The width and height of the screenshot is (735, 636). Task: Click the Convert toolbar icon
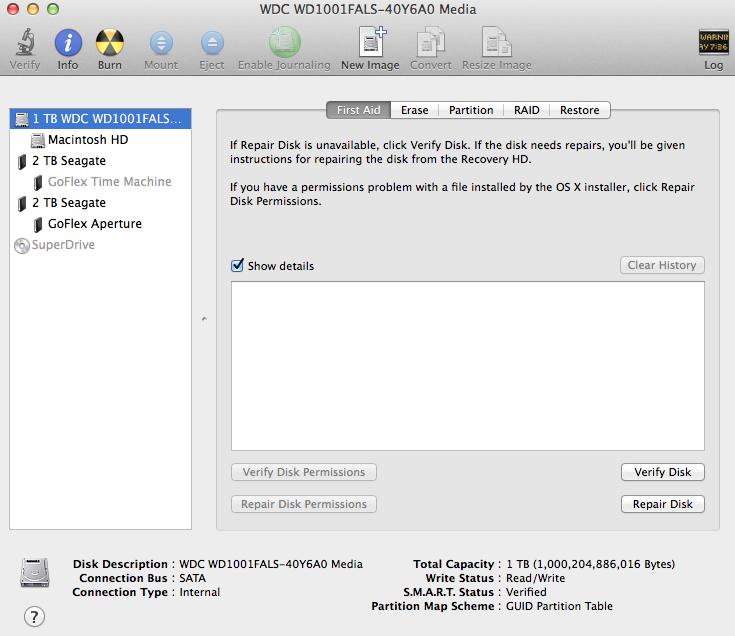431,42
